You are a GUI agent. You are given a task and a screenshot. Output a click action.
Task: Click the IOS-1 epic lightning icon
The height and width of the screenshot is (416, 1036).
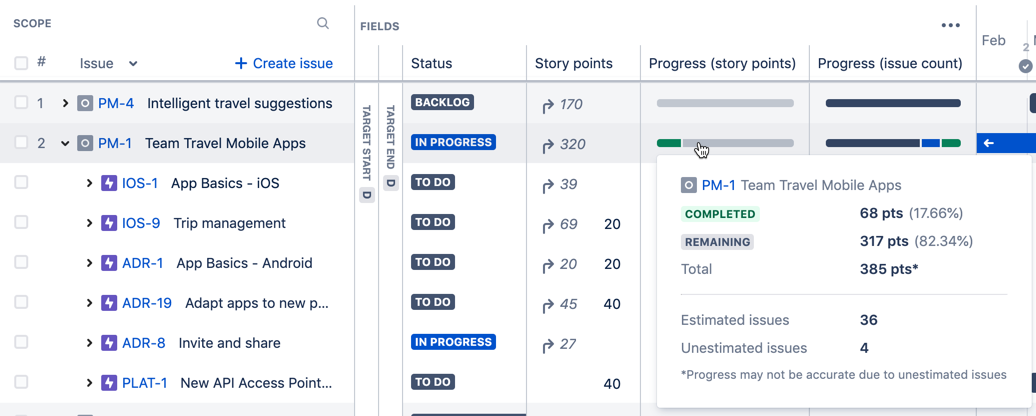108,183
